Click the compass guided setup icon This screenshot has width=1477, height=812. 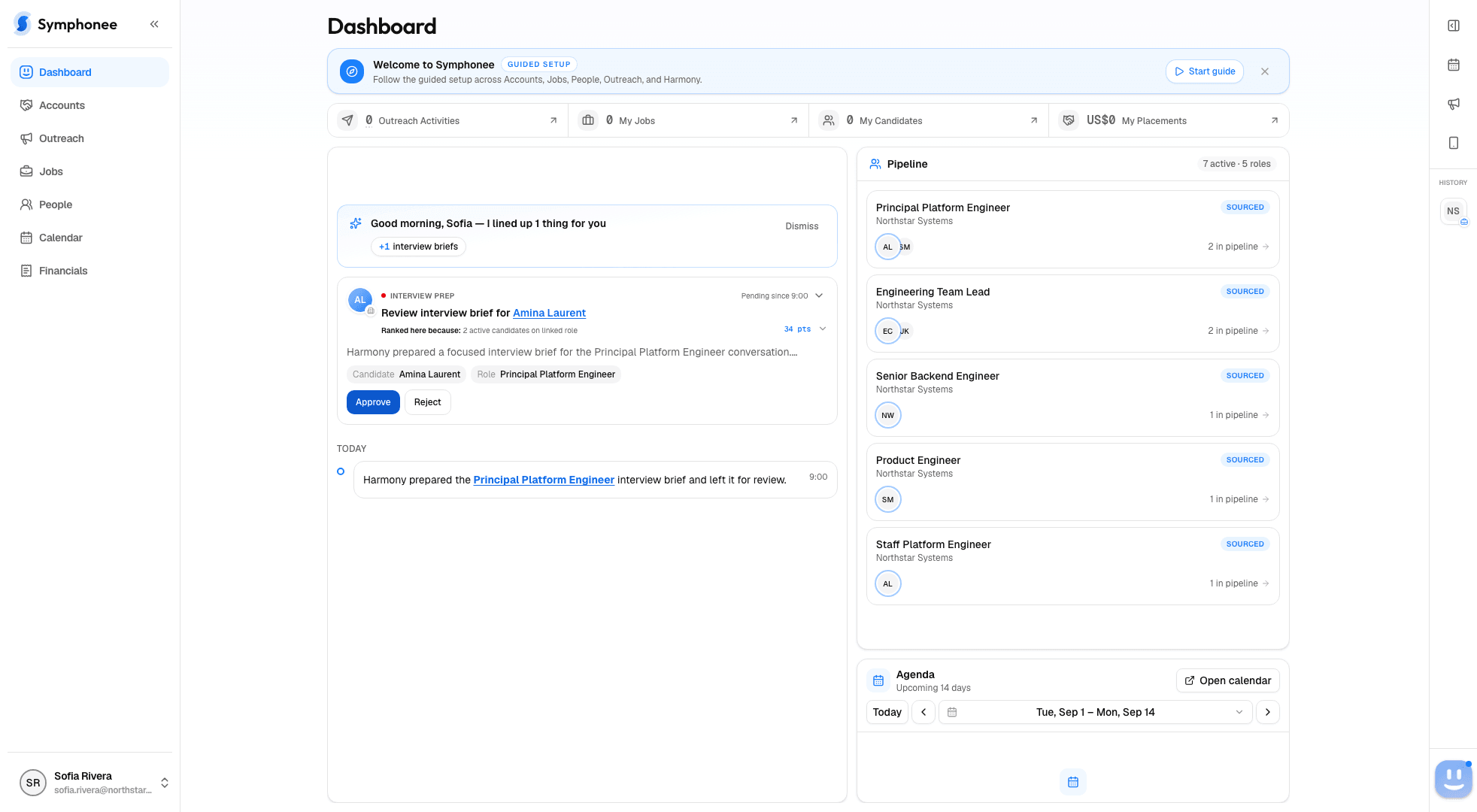(x=352, y=71)
